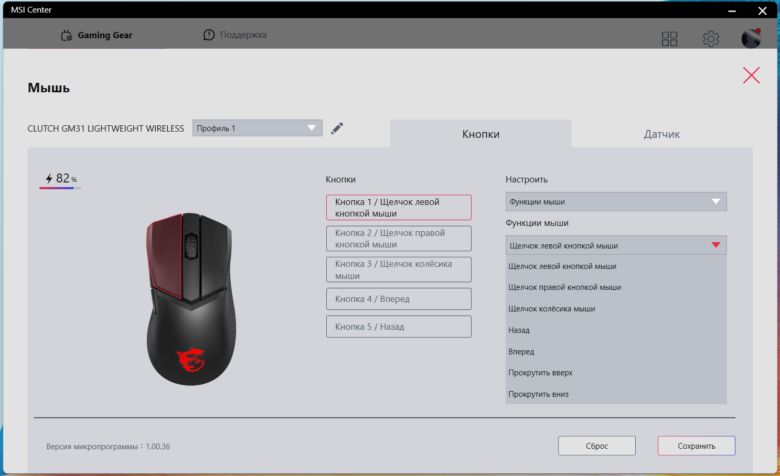Click the battery charge 82% indicator
Viewport: 780px width, 476px height.
[x=61, y=179]
